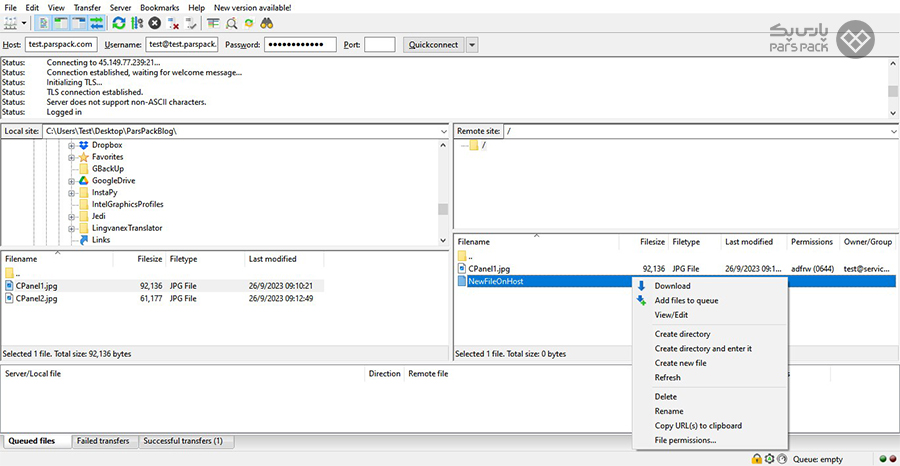Viewport: 900px width, 466px height.
Task: Open the Bookmarks menu
Action: 160,8
